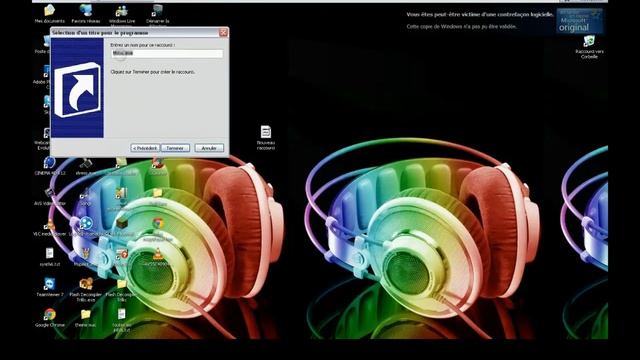640x360 pixels.
Task: Select the AVS Video Editor shortcut
Action: pyautogui.click(x=50, y=196)
